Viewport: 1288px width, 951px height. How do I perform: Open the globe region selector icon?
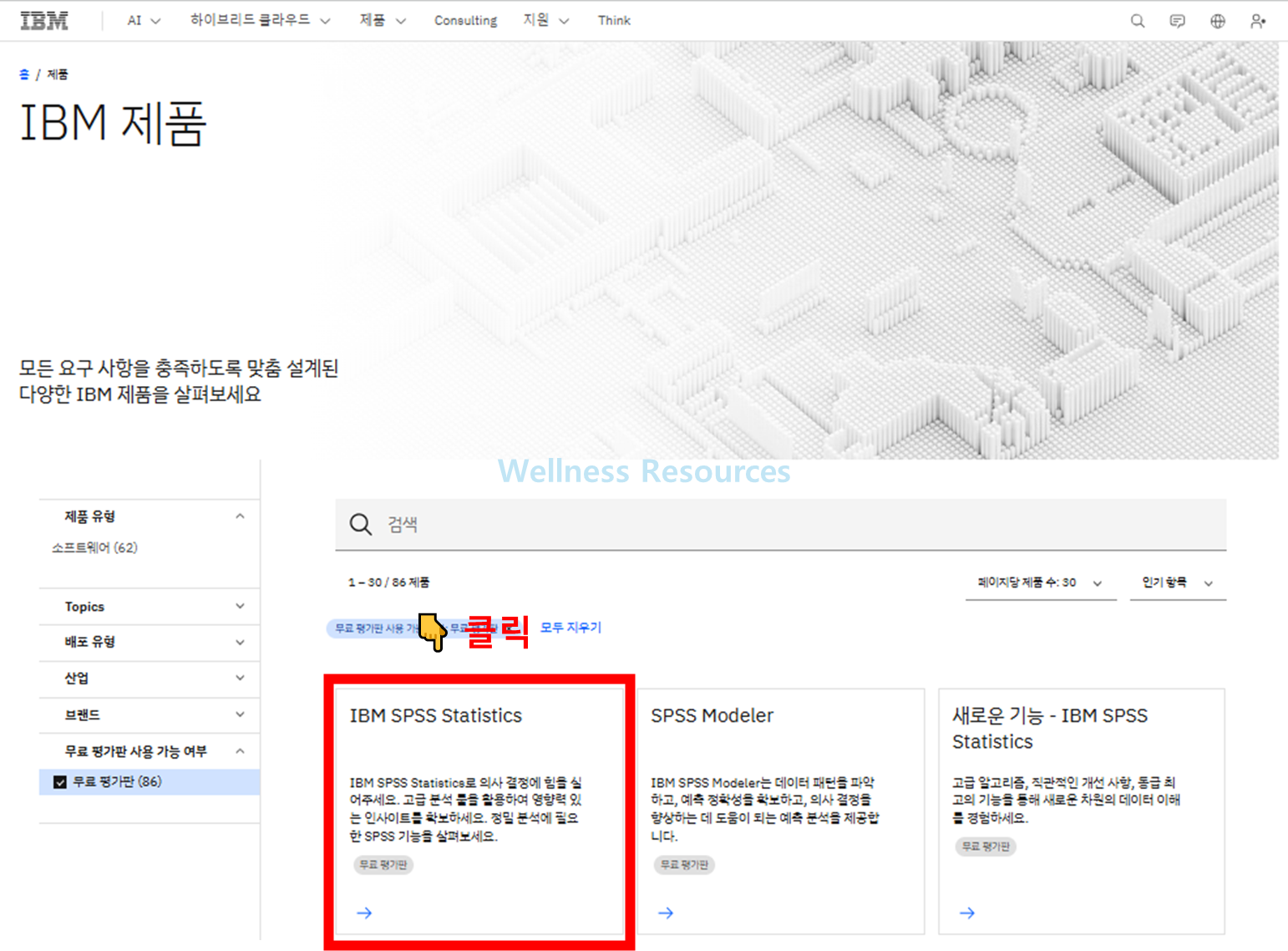pos(1218,21)
